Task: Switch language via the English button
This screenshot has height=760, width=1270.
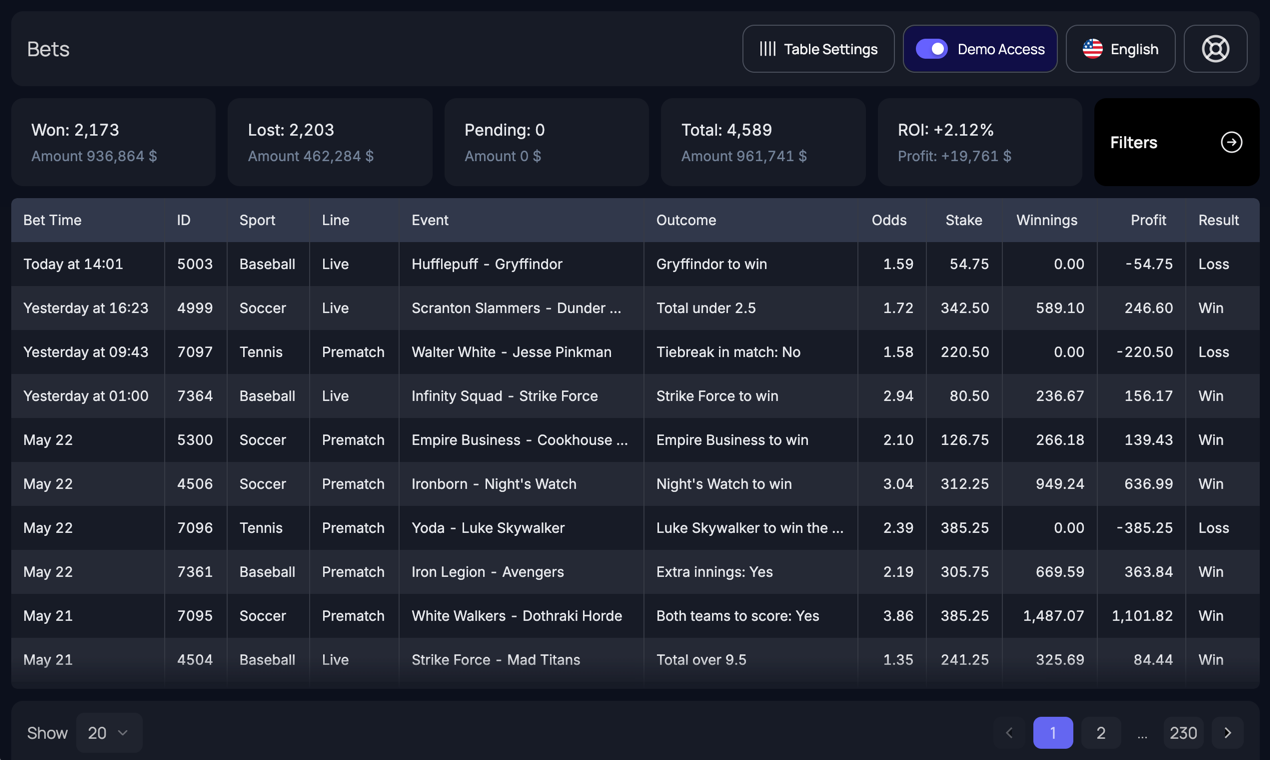Action: tap(1120, 48)
